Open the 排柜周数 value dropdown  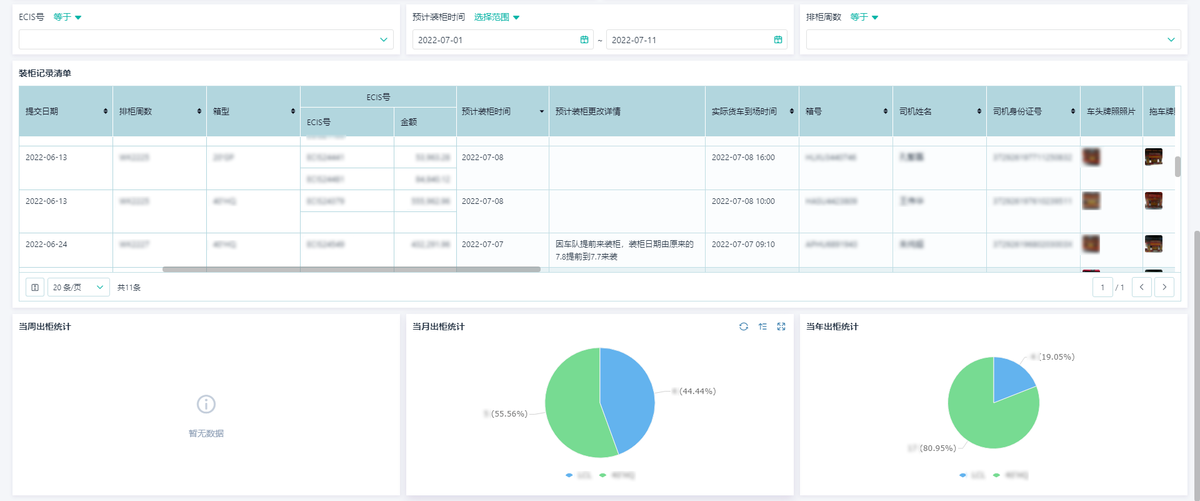click(1172, 40)
